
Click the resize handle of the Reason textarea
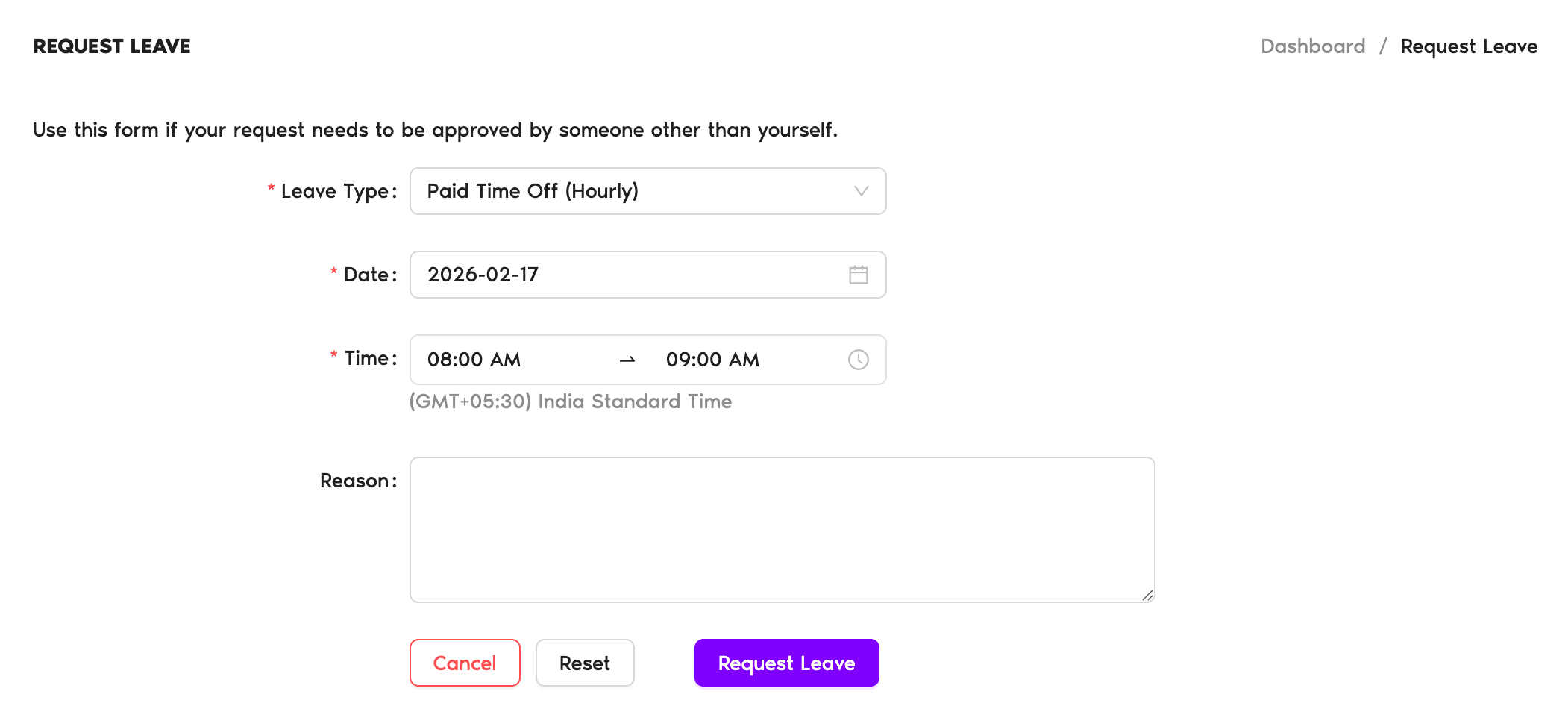1147,596
